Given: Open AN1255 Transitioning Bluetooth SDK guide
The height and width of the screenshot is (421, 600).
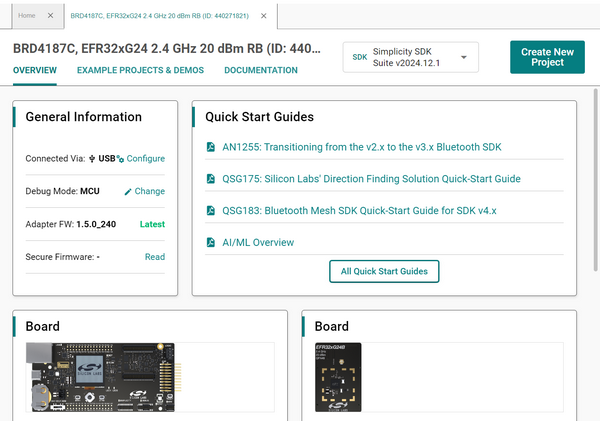Looking at the screenshot, I should pos(362,147).
